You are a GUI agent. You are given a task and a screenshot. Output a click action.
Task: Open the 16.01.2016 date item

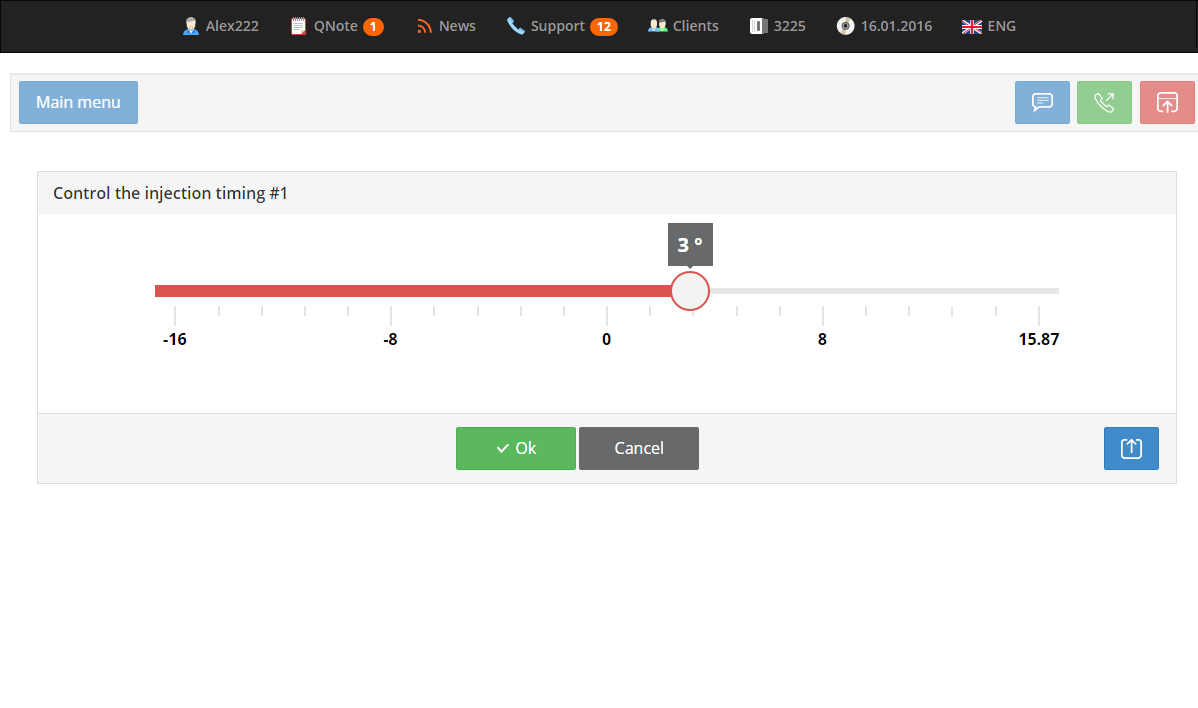[x=896, y=26]
